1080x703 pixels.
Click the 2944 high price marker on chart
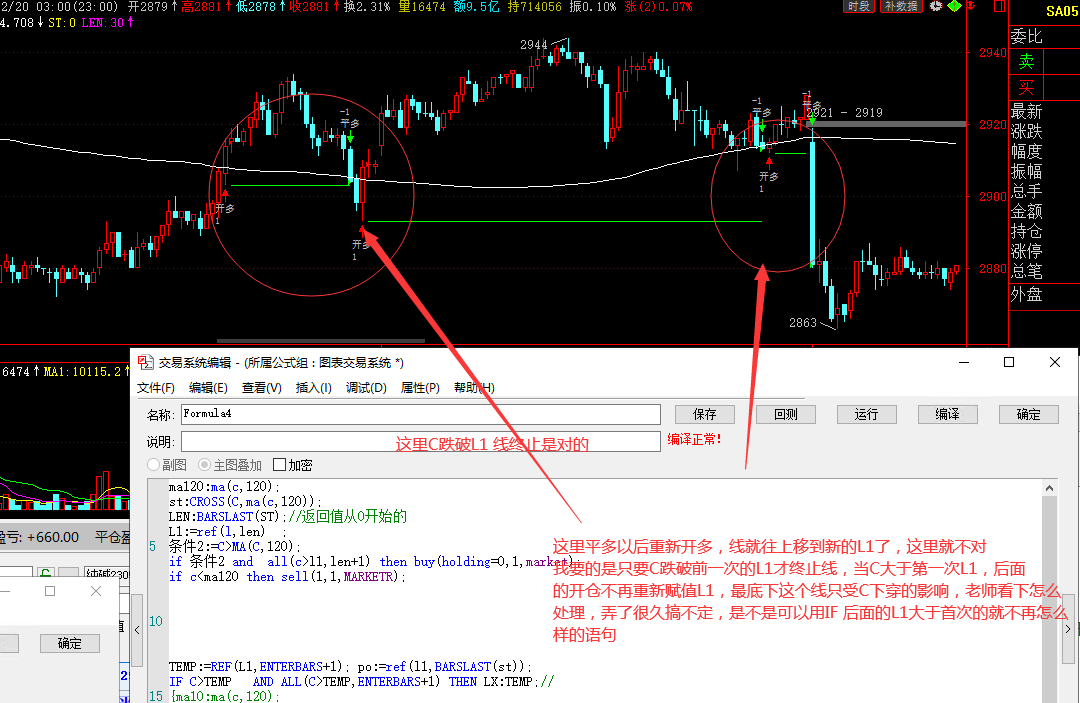click(534, 45)
